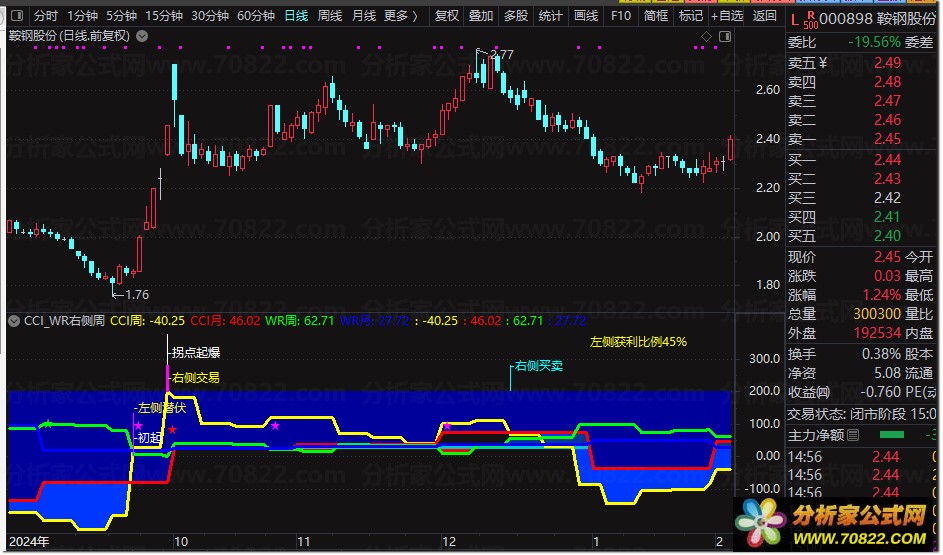This screenshot has height=555, width=943.
Task: Click the green 主力净额 bar indicator
Action: (891, 435)
